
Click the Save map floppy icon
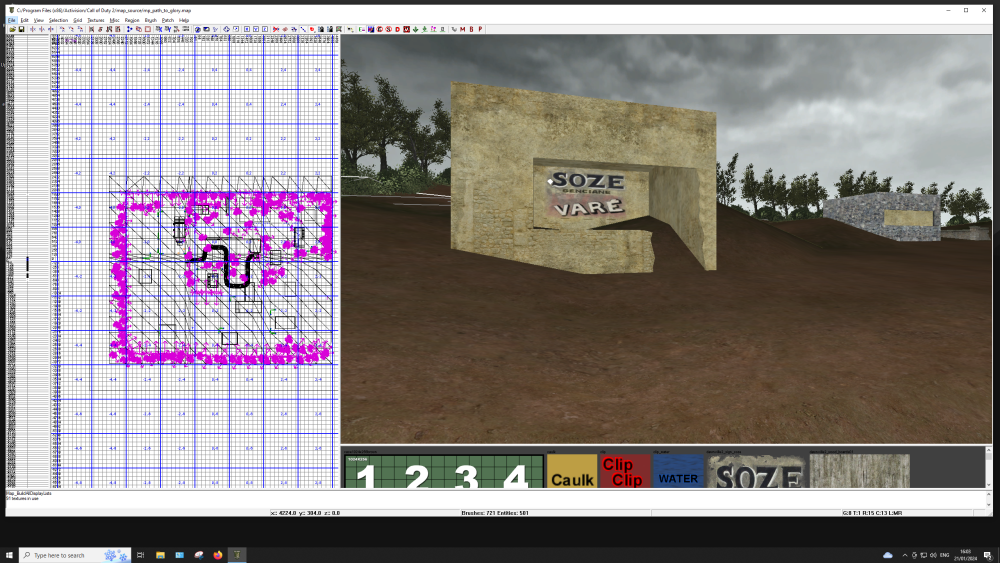[21, 29]
